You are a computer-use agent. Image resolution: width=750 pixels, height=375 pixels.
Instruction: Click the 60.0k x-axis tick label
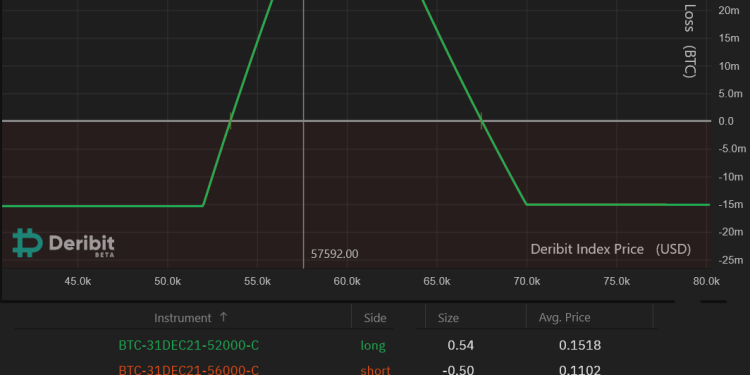tap(347, 282)
